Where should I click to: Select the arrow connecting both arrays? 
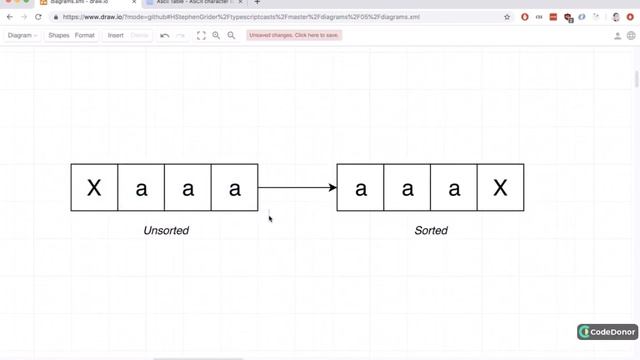pos(298,187)
